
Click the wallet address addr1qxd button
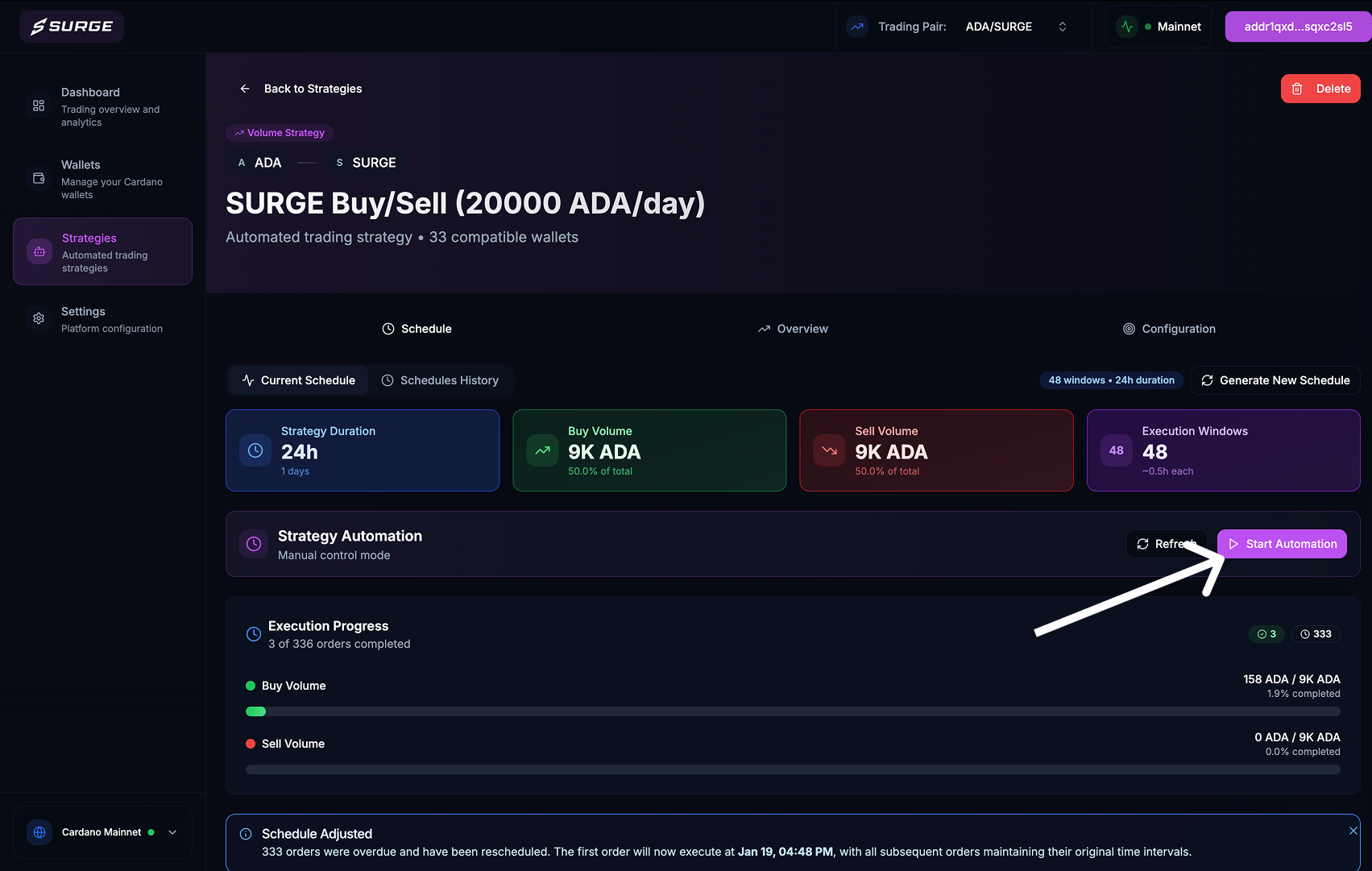click(1298, 27)
